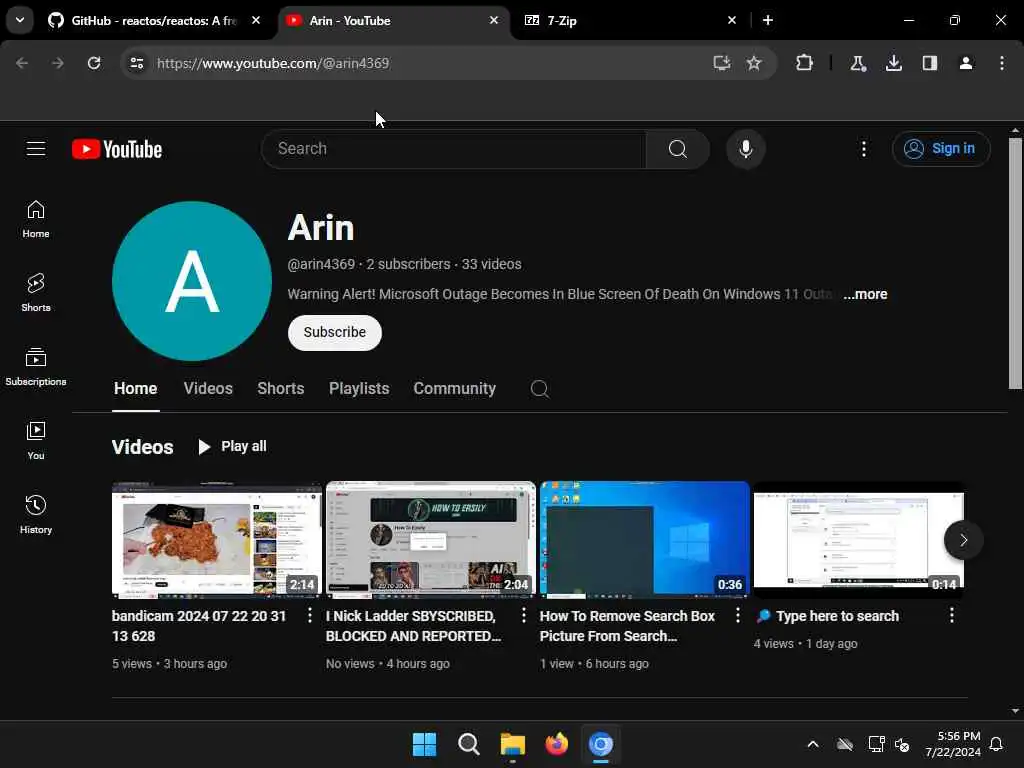Switch to GitHub reactos tab
The height and width of the screenshot is (768, 1024).
coord(155,20)
